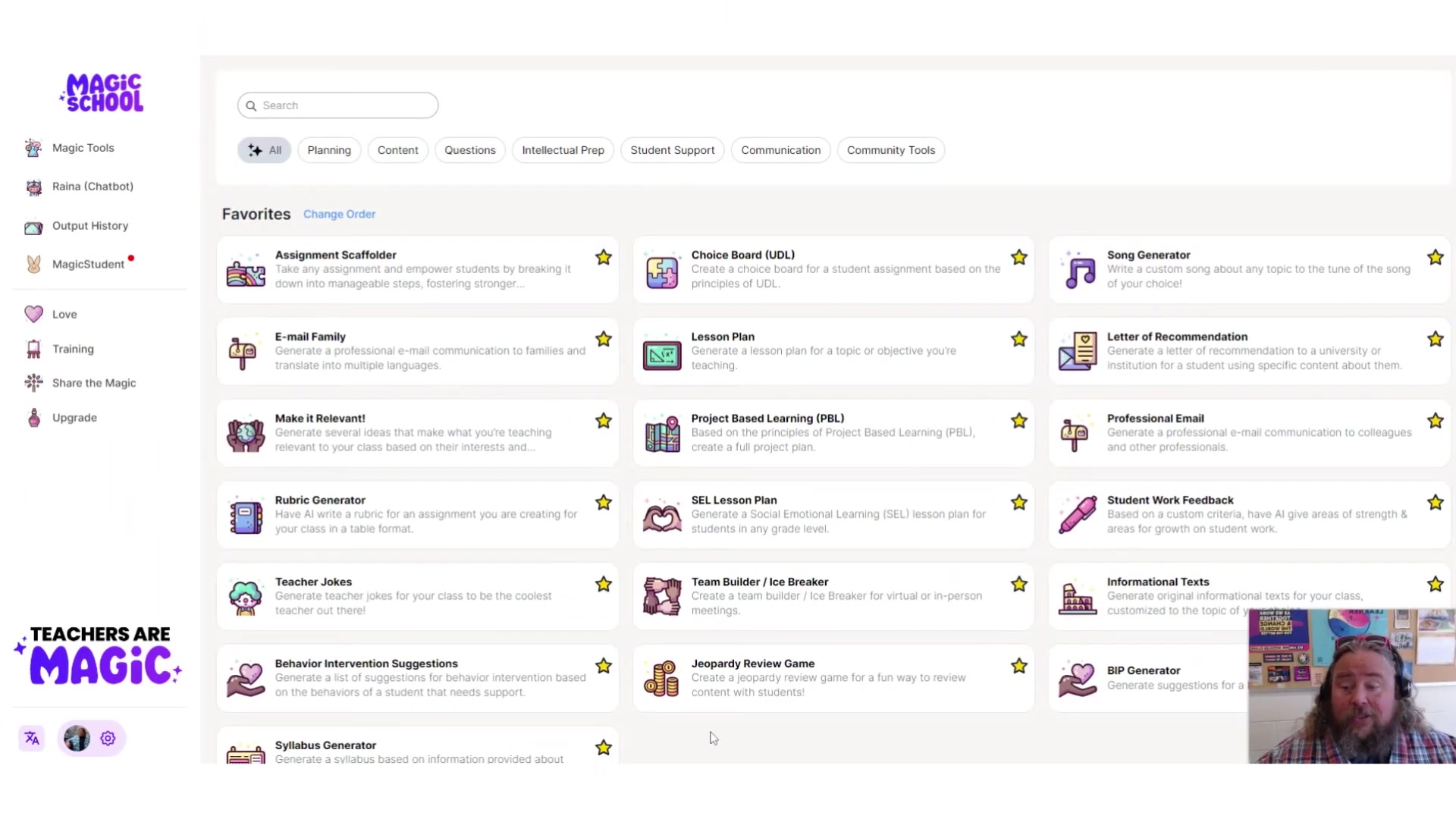The image size is (1456, 819).
Task: Open the Teacher Jokes tool title
Action: point(313,582)
